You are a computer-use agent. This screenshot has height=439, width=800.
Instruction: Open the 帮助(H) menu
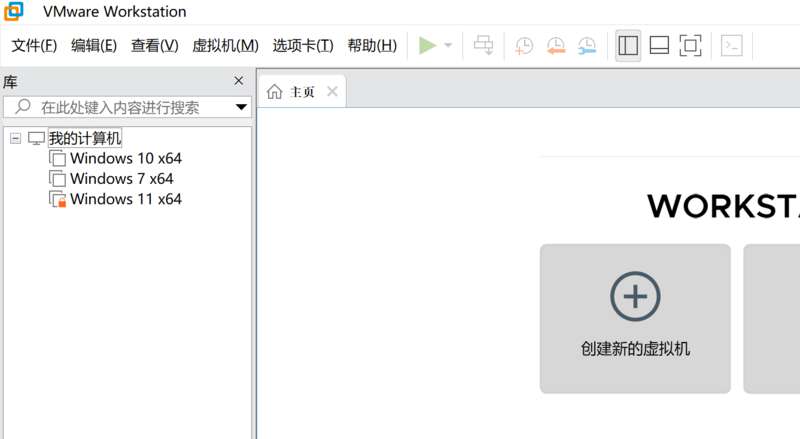pyautogui.click(x=372, y=45)
